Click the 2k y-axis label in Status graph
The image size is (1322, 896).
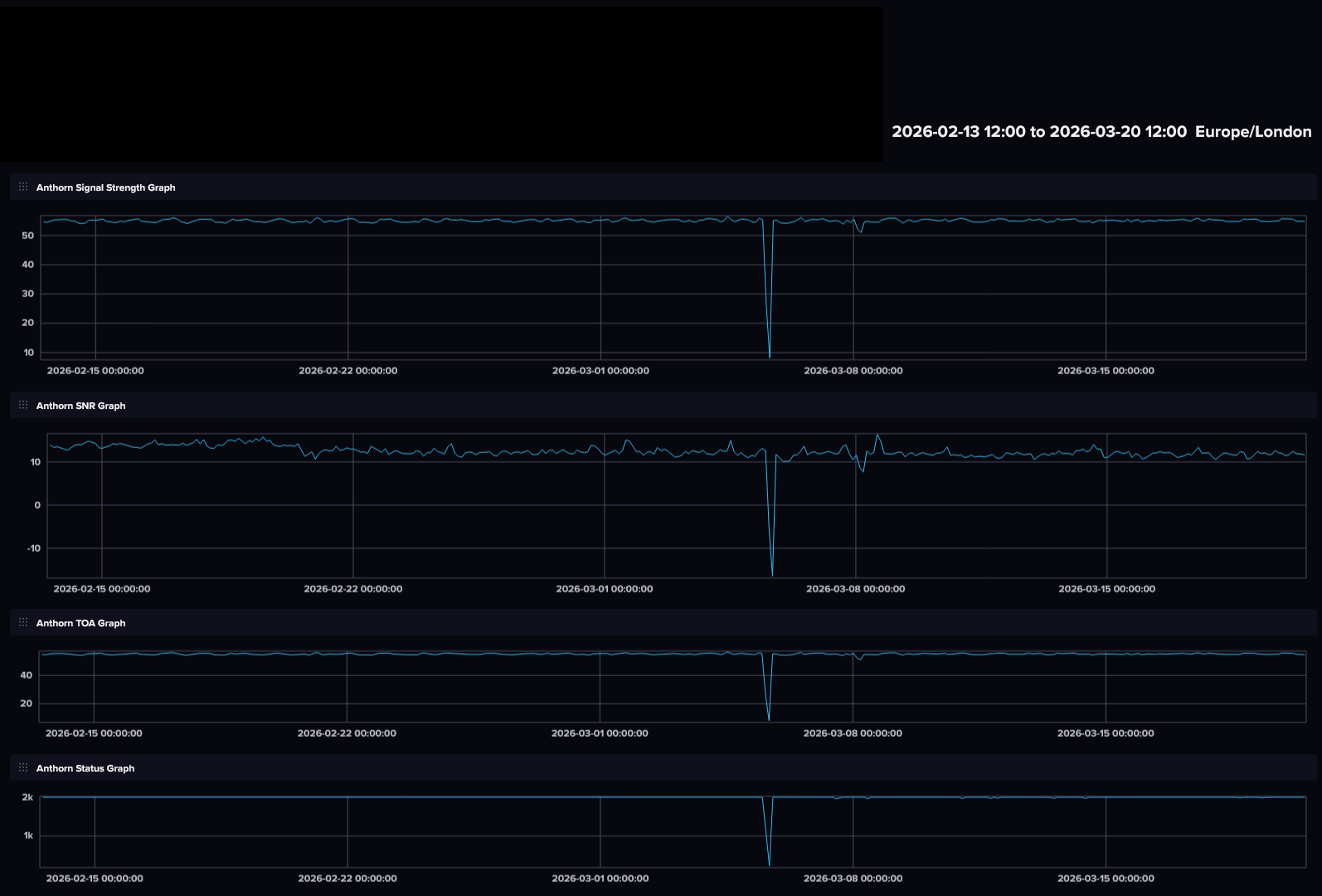click(x=27, y=797)
